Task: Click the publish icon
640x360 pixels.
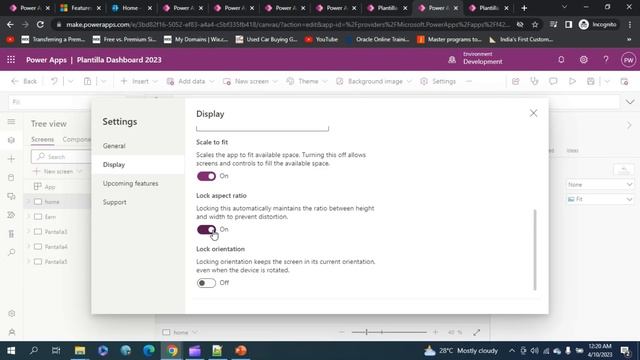Action: coord(624,82)
